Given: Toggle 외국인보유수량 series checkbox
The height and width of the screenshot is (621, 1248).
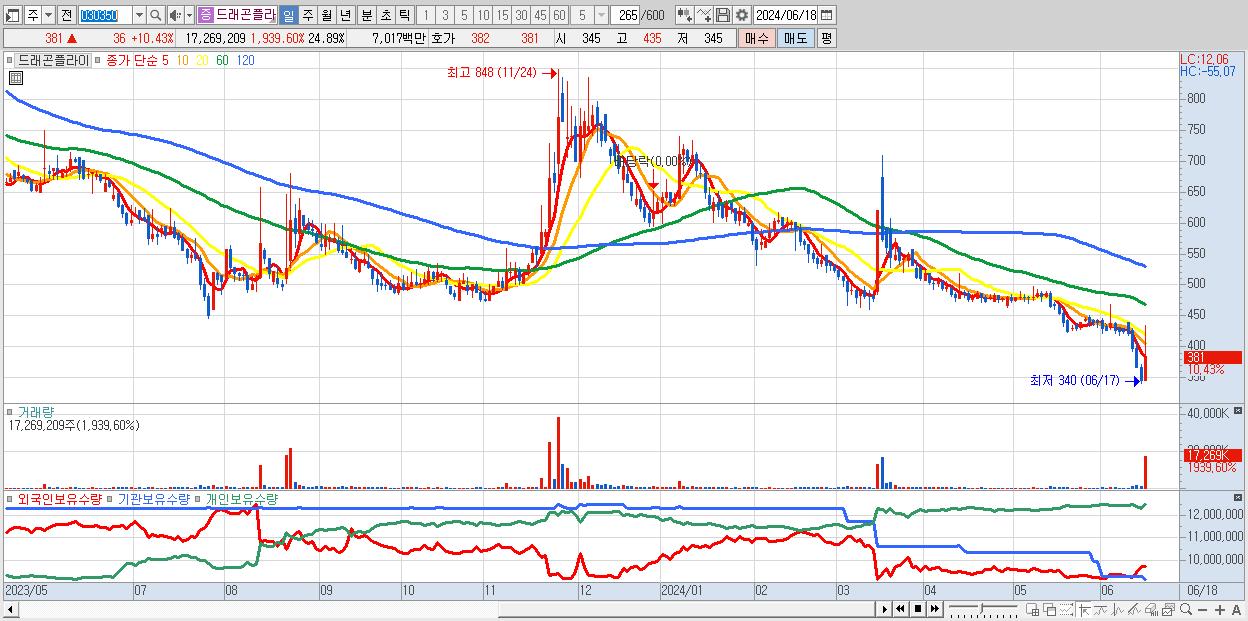Looking at the screenshot, I should [x=11, y=498].
